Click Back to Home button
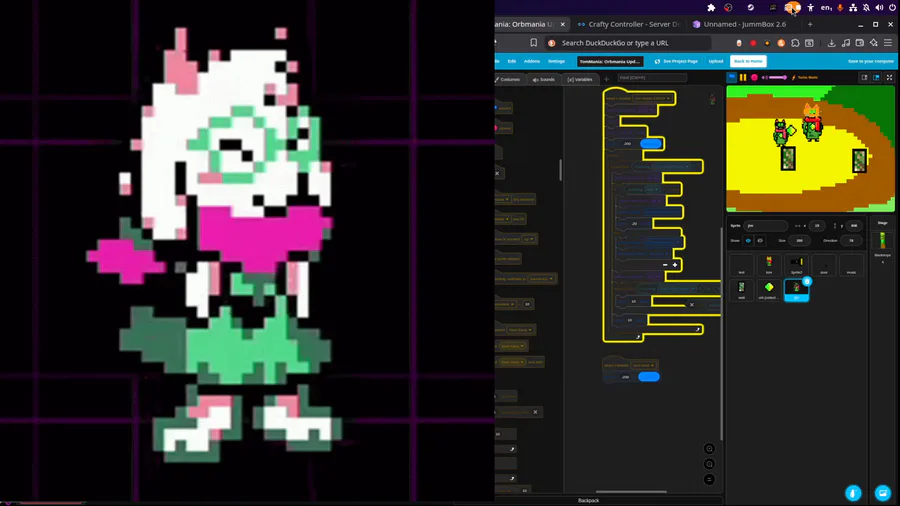Viewport: 900px width, 506px height. click(748, 61)
